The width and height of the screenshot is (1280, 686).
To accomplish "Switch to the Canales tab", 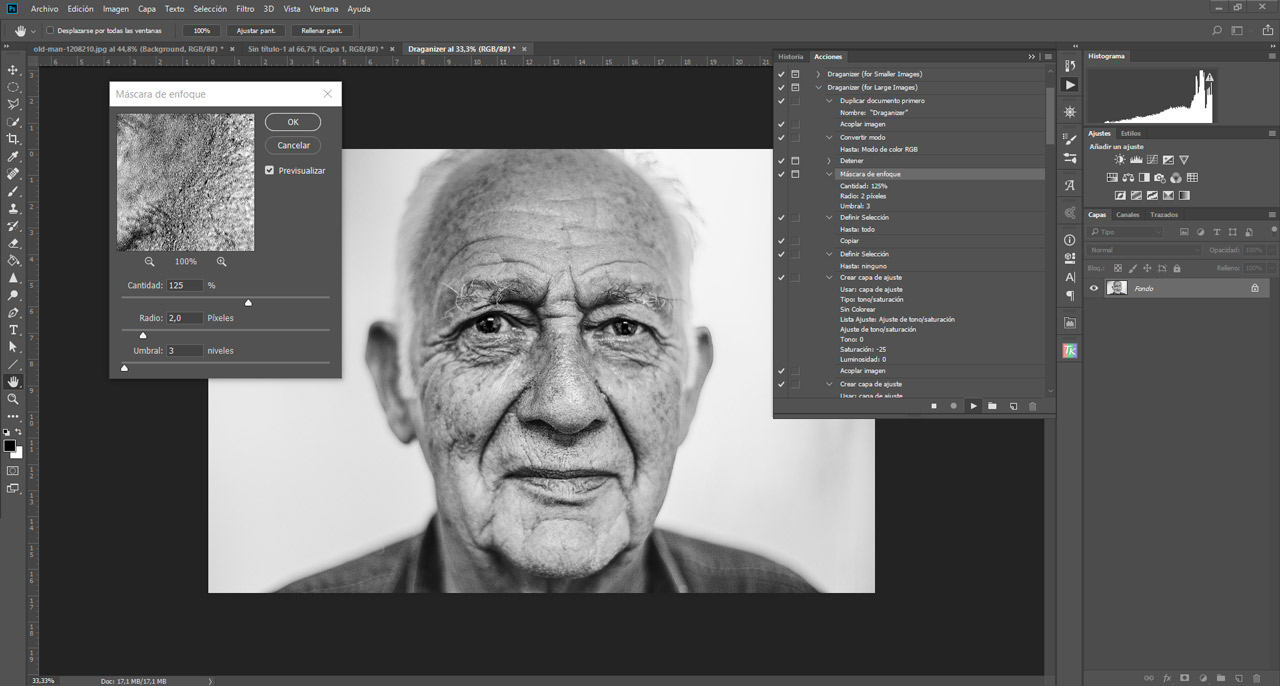I will point(1127,215).
